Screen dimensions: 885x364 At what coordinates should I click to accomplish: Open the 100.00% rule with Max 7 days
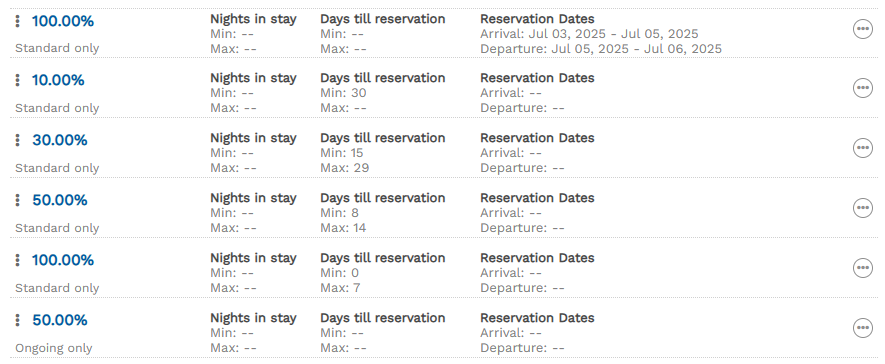tap(63, 260)
